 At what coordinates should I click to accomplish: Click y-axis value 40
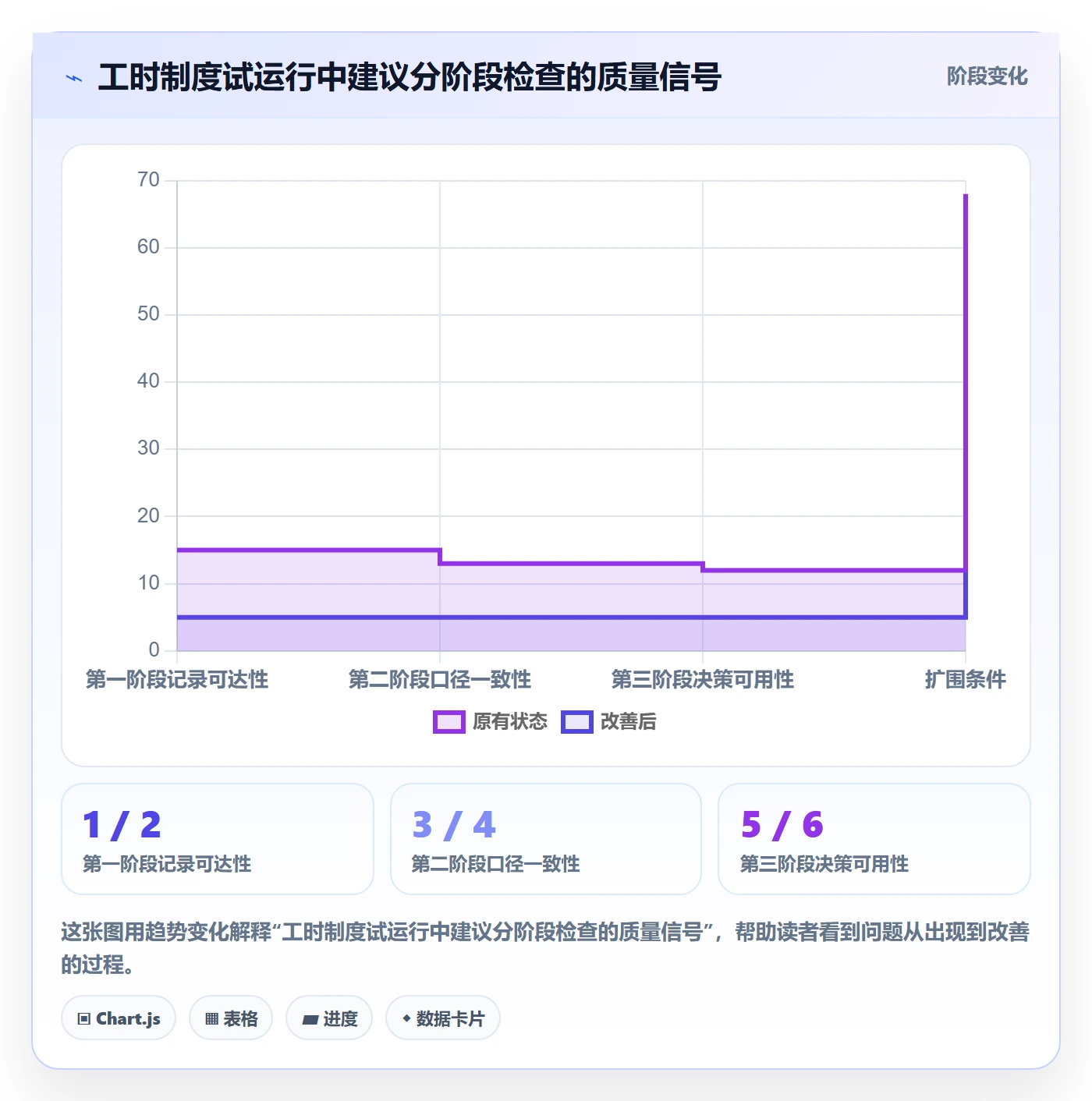(148, 381)
